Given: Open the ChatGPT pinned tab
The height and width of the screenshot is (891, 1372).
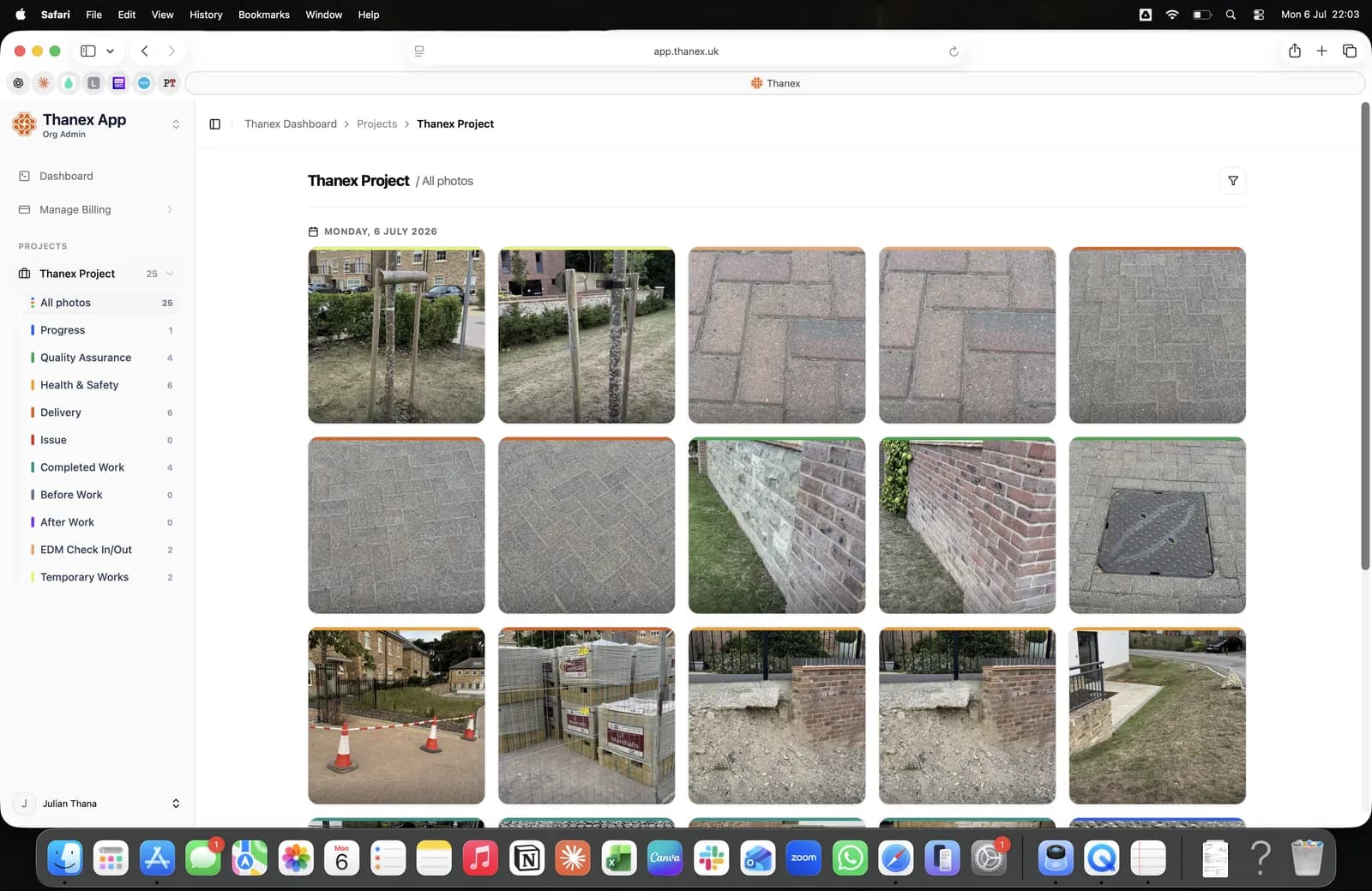Looking at the screenshot, I should point(18,83).
